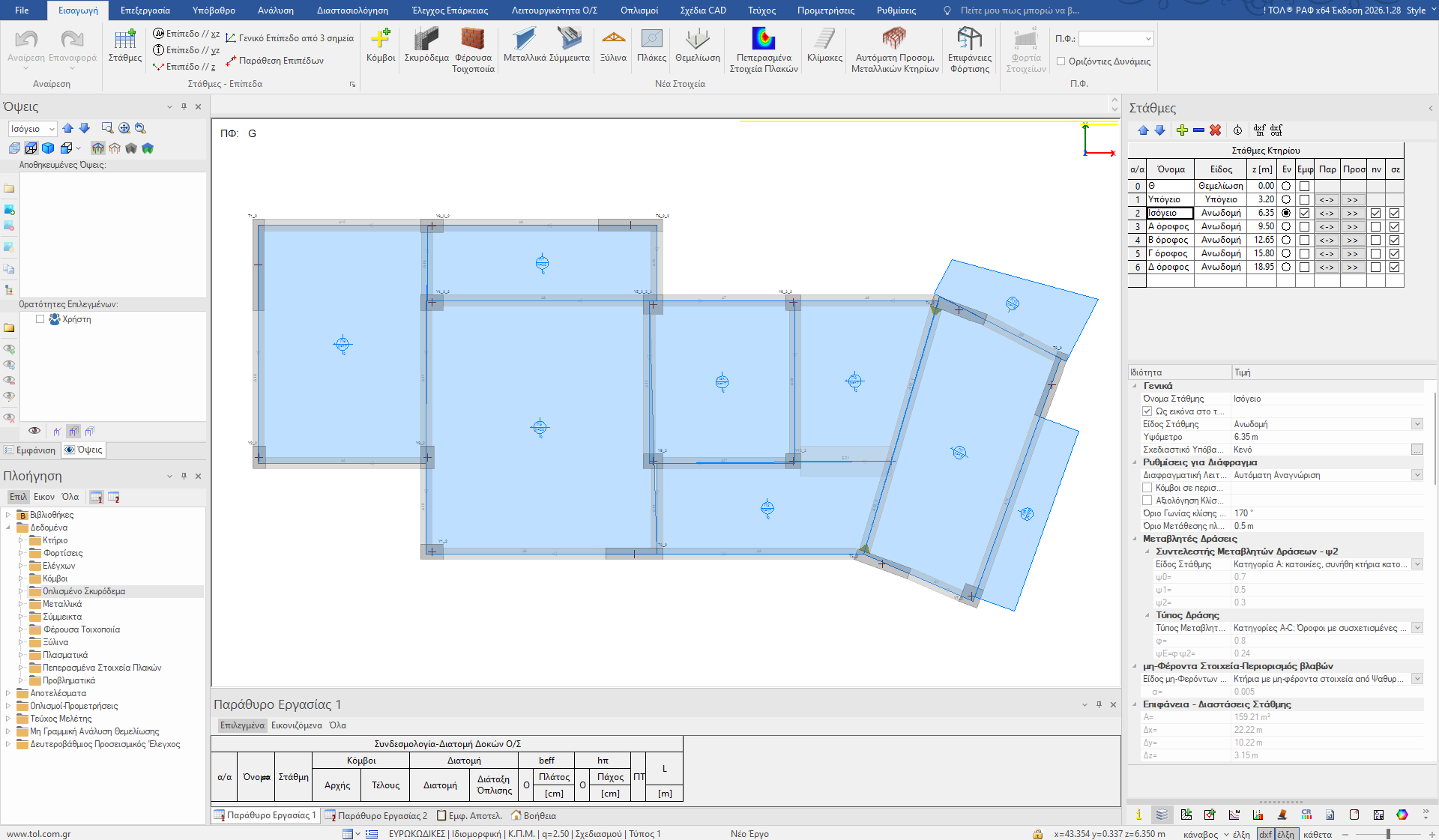1439x840 pixels.
Task: Select the Σκυρόδεμα concrete tool
Action: pyautogui.click(x=426, y=46)
